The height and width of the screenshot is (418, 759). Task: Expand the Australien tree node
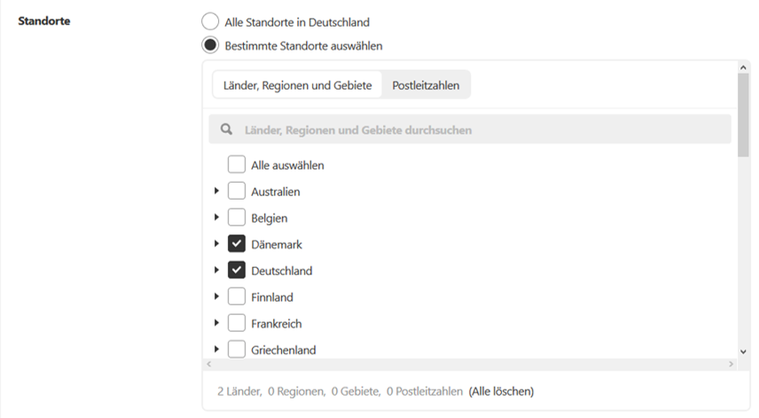(x=216, y=191)
